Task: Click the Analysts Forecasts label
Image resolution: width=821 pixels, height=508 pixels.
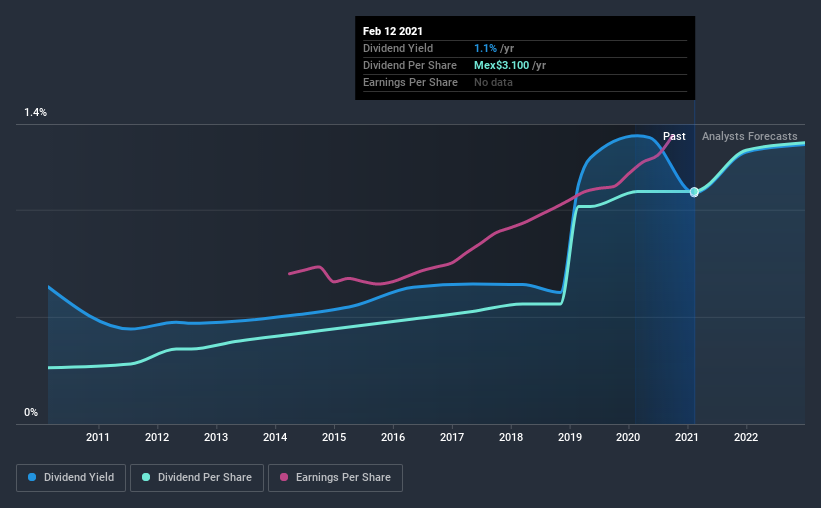Action: 749,136
